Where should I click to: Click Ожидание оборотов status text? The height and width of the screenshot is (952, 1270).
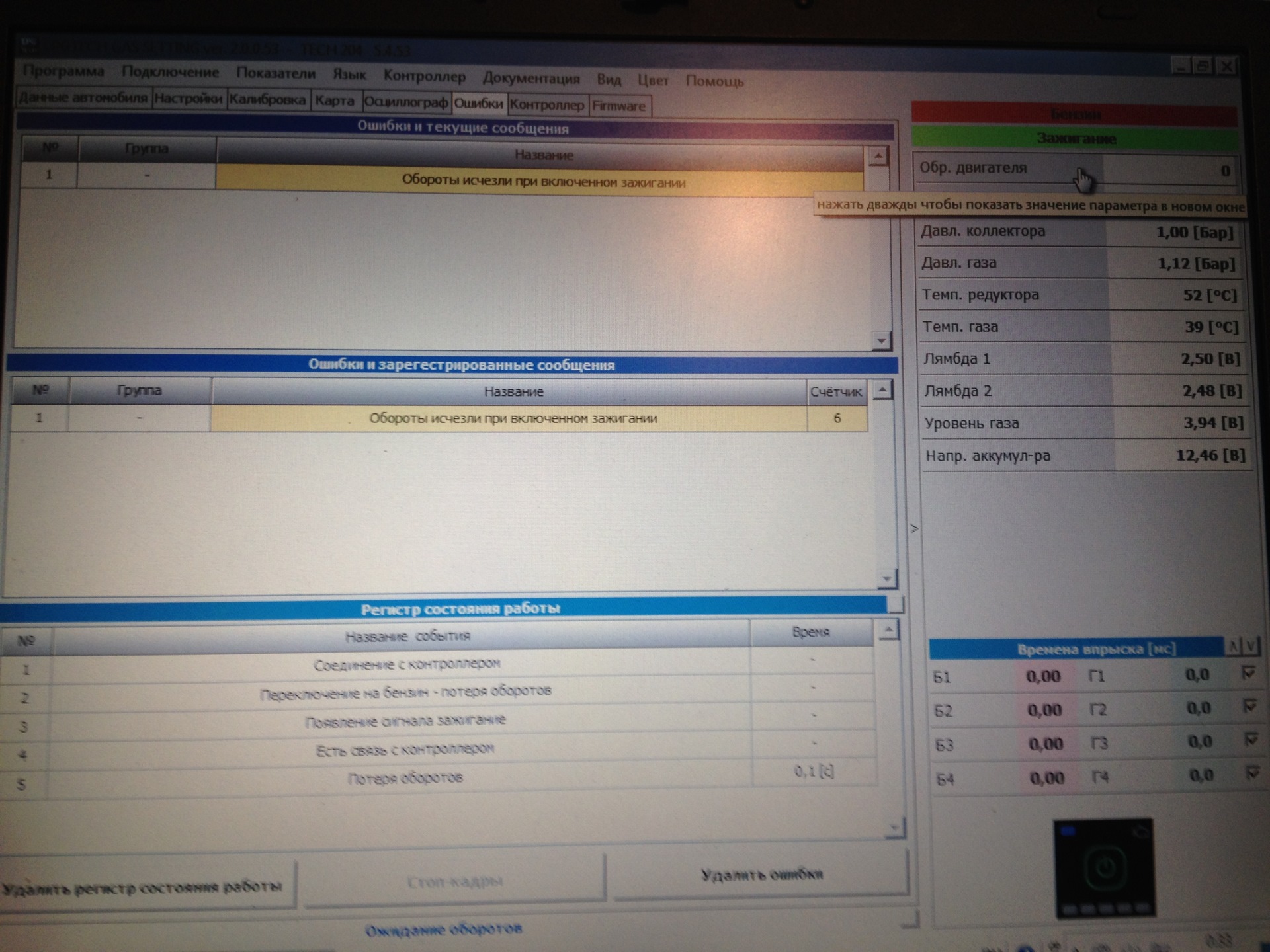[x=444, y=930]
